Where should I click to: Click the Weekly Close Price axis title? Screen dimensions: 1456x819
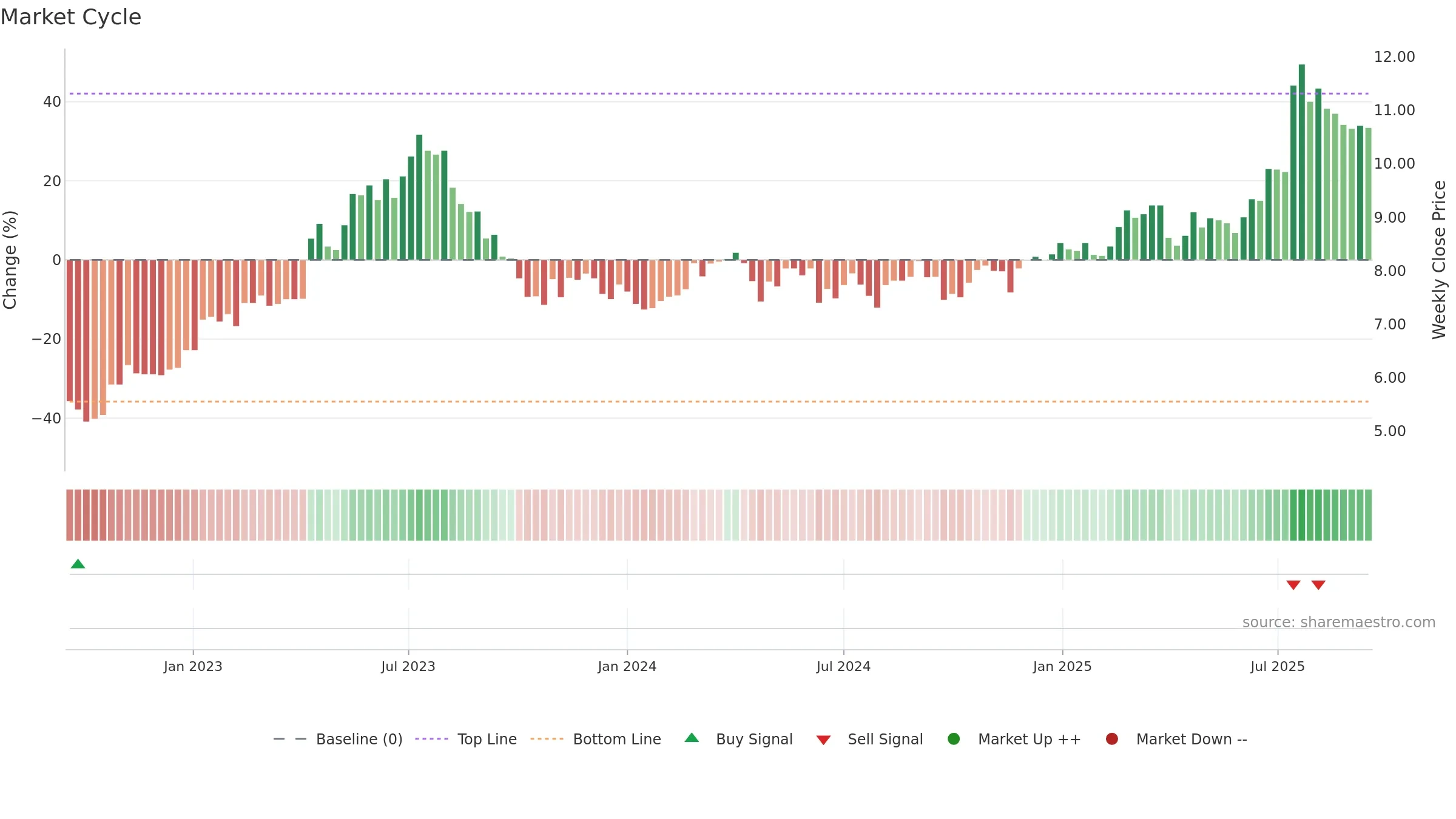[x=1439, y=260]
